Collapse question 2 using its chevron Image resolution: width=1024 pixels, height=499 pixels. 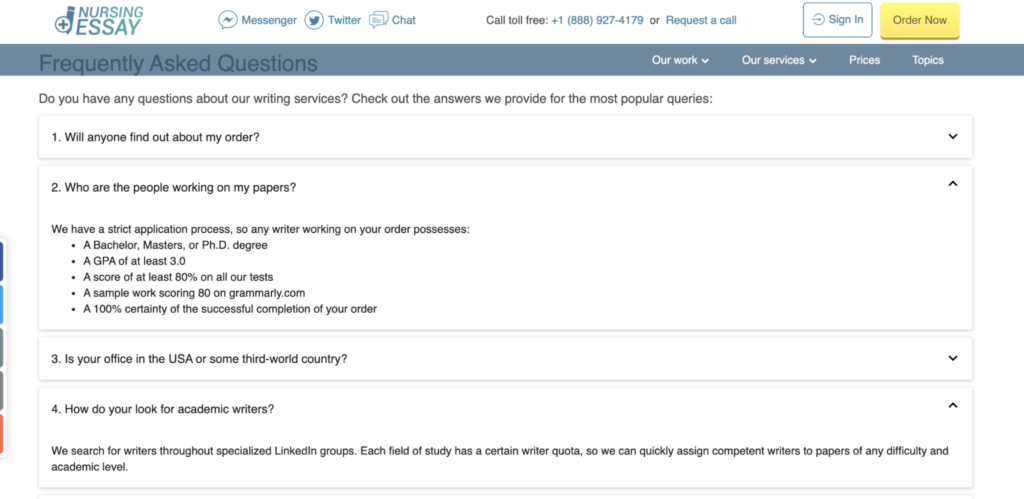pyautogui.click(x=953, y=184)
